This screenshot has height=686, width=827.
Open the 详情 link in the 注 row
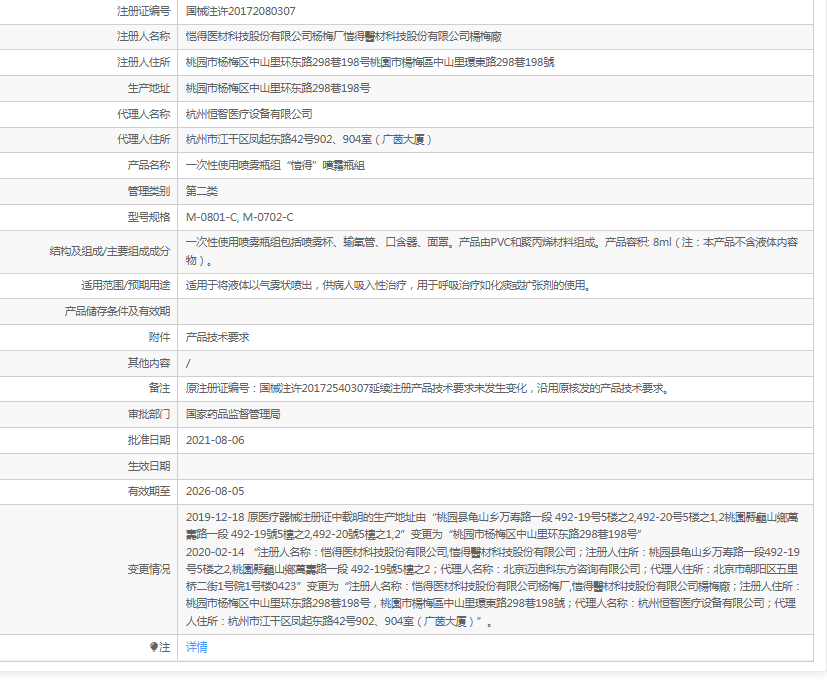pos(196,647)
